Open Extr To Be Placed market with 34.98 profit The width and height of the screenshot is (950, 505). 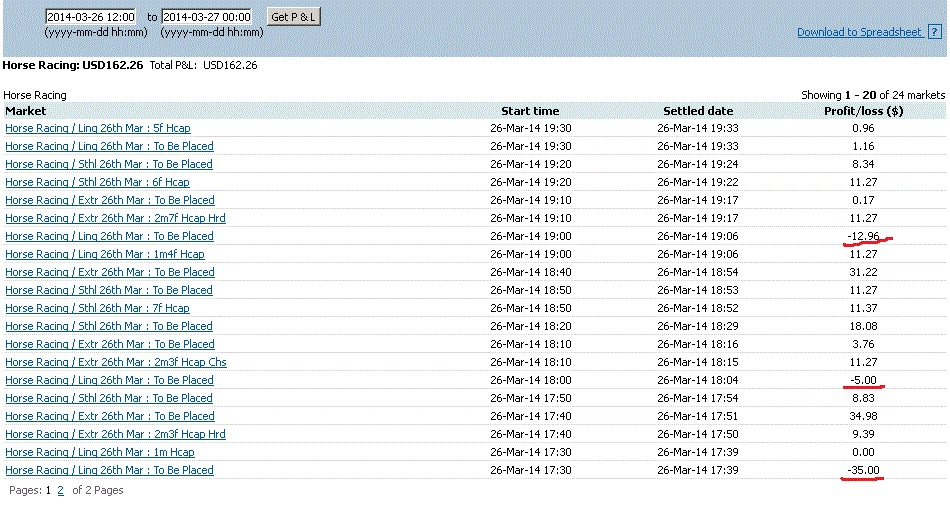point(110,416)
